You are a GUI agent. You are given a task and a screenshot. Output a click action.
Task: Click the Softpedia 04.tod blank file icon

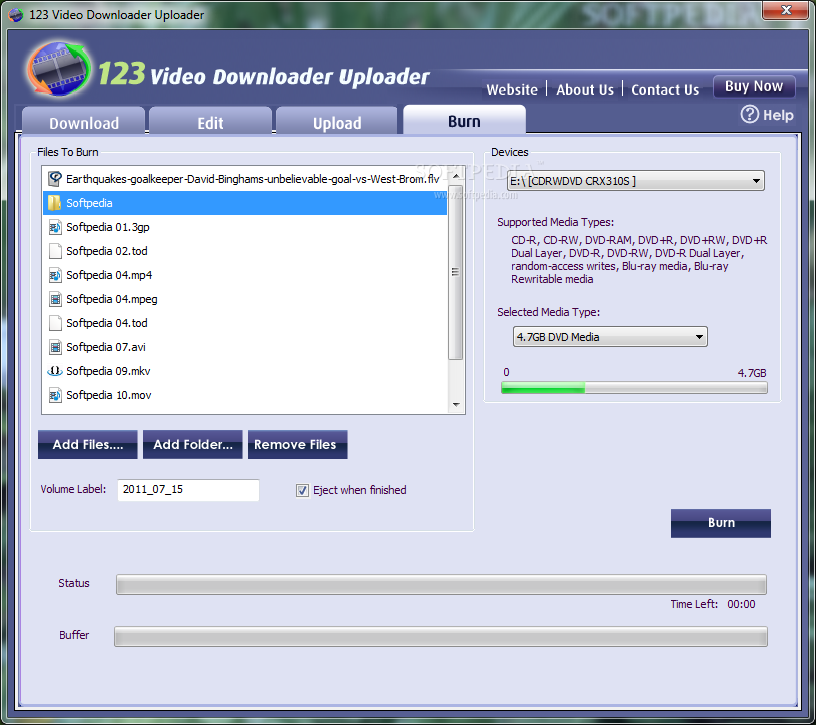tap(55, 323)
